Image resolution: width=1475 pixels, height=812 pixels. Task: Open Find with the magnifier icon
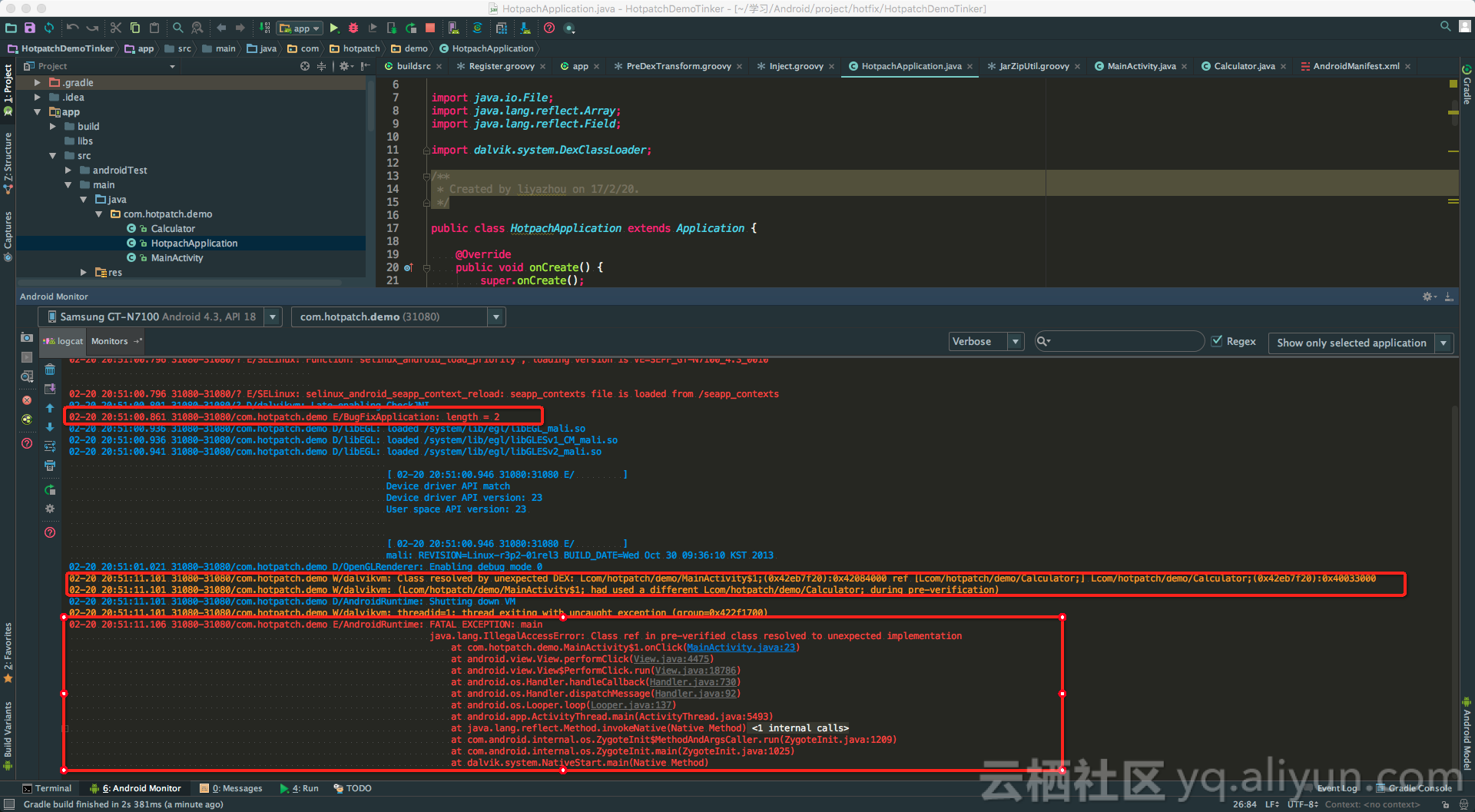click(178, 28)
